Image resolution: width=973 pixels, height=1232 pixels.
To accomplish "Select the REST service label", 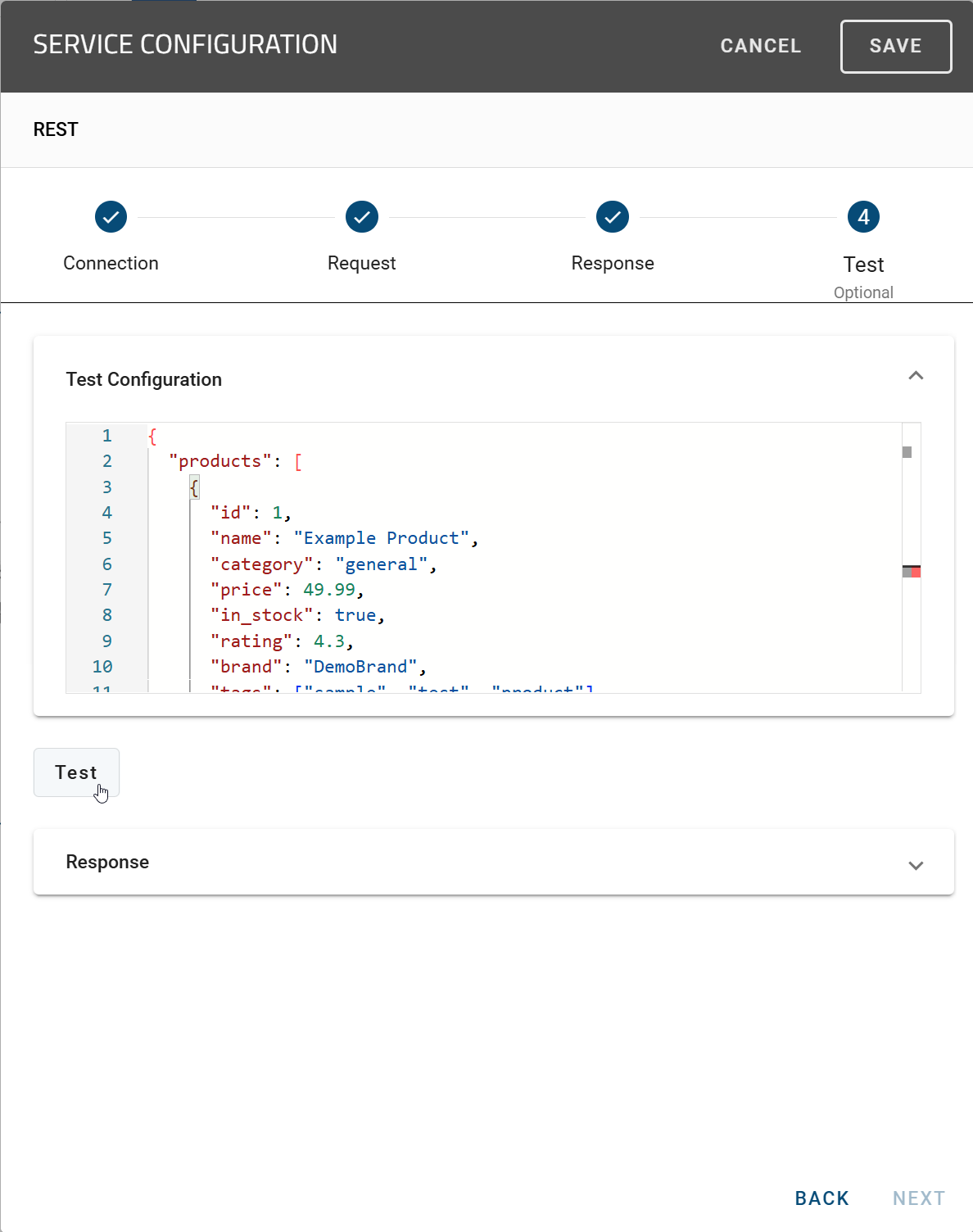I will coord(56,129).
